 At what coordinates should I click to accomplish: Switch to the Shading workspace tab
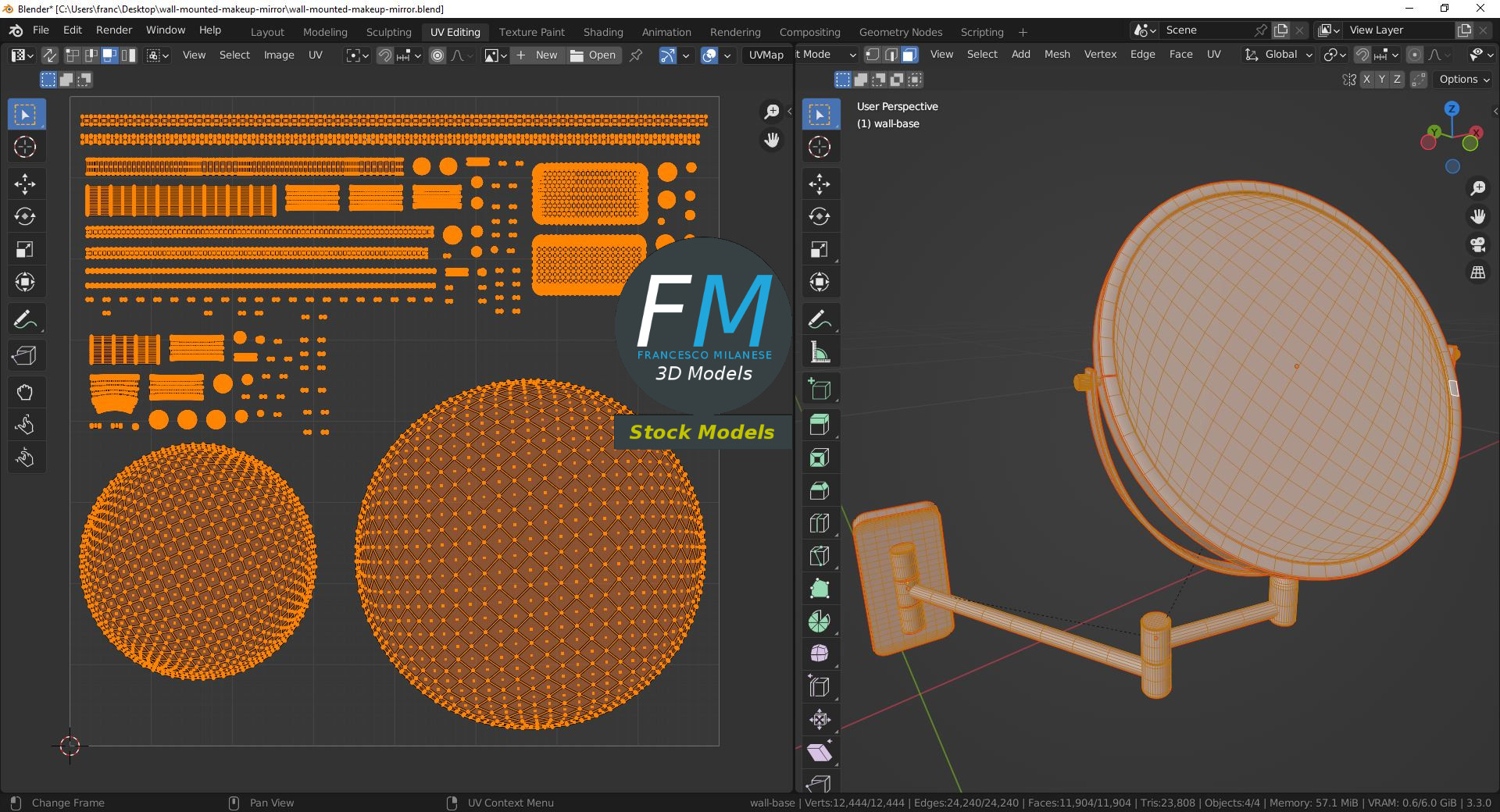602,32
